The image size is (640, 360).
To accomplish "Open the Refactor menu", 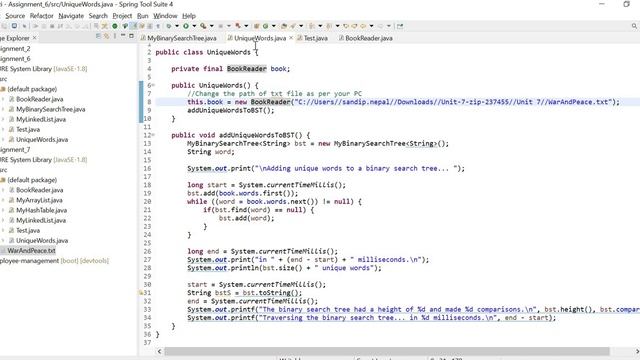I will coord(42,16).
